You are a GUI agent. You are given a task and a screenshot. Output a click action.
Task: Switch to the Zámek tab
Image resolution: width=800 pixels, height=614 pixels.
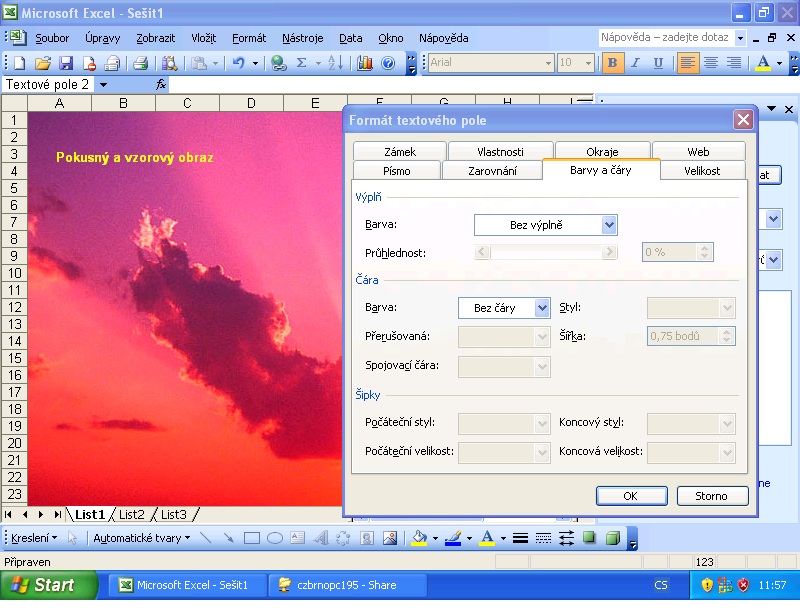tap(399, 152)
